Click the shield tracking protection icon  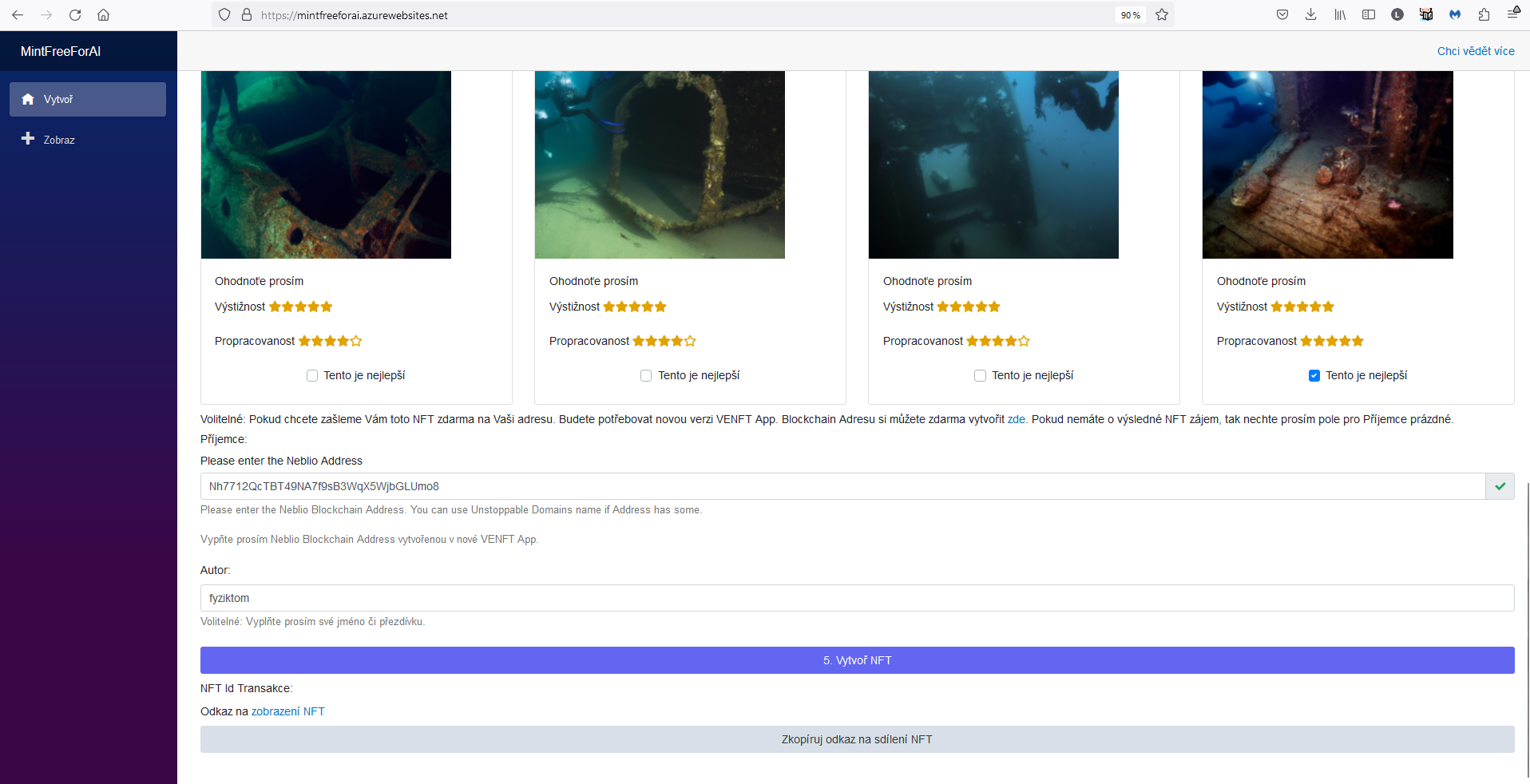pyautogui.click(x=224, y=14)
